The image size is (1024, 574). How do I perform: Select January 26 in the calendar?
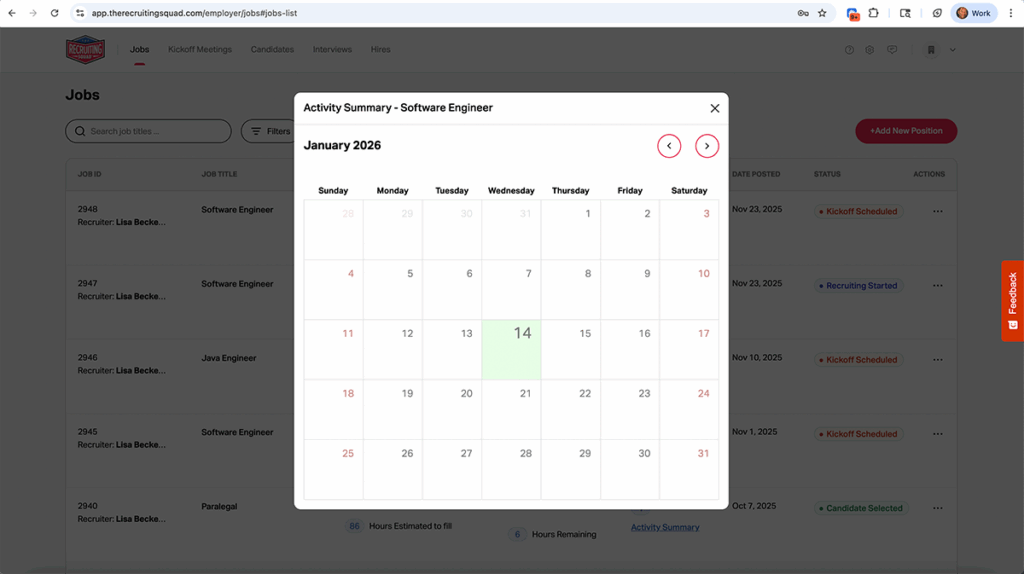click(x=392, y=470)
